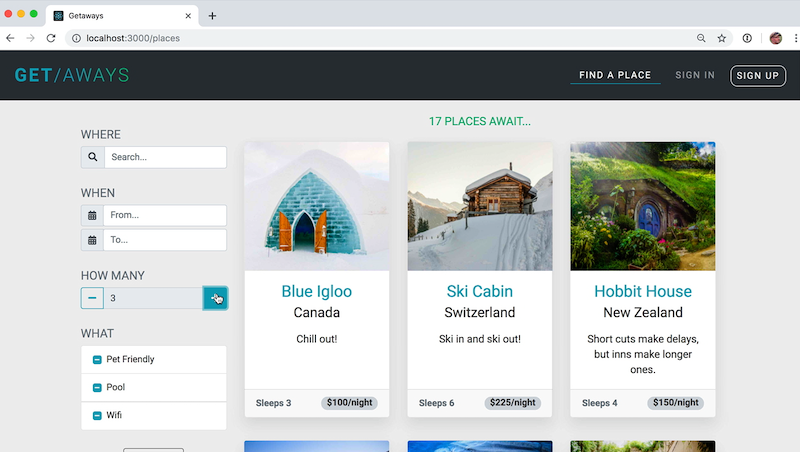Click the New Zealand location text

tap(643, 312)
